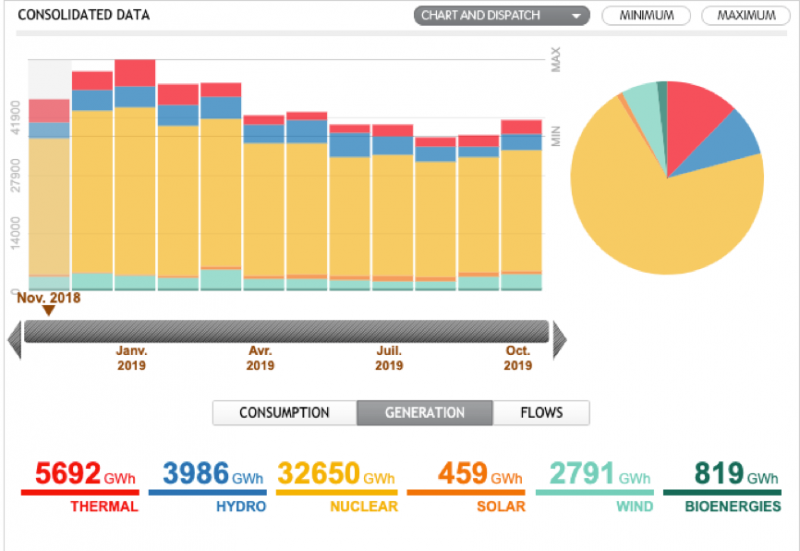This screenshot has width=800, height=551.
Task: Click the Nov. 2018 triangle marker
Action: [48, 310]
